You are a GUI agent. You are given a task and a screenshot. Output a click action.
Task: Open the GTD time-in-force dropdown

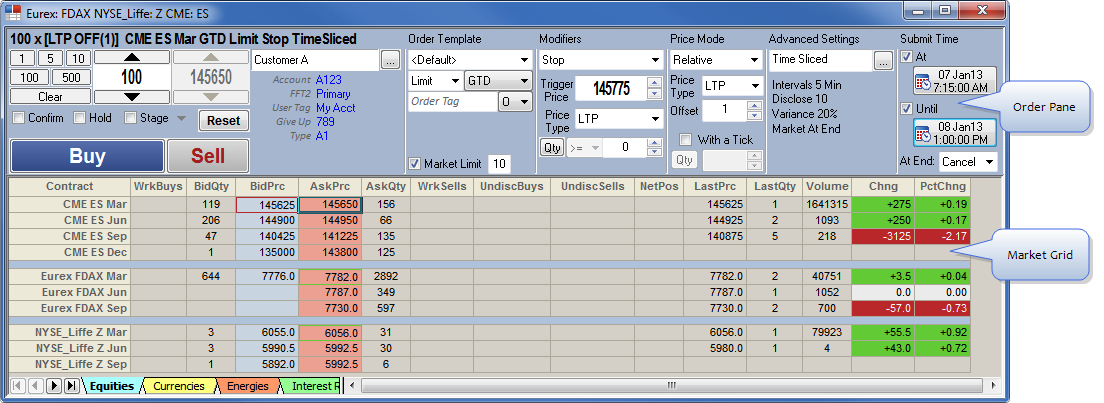pyautogui.click(x=524, y=81)
